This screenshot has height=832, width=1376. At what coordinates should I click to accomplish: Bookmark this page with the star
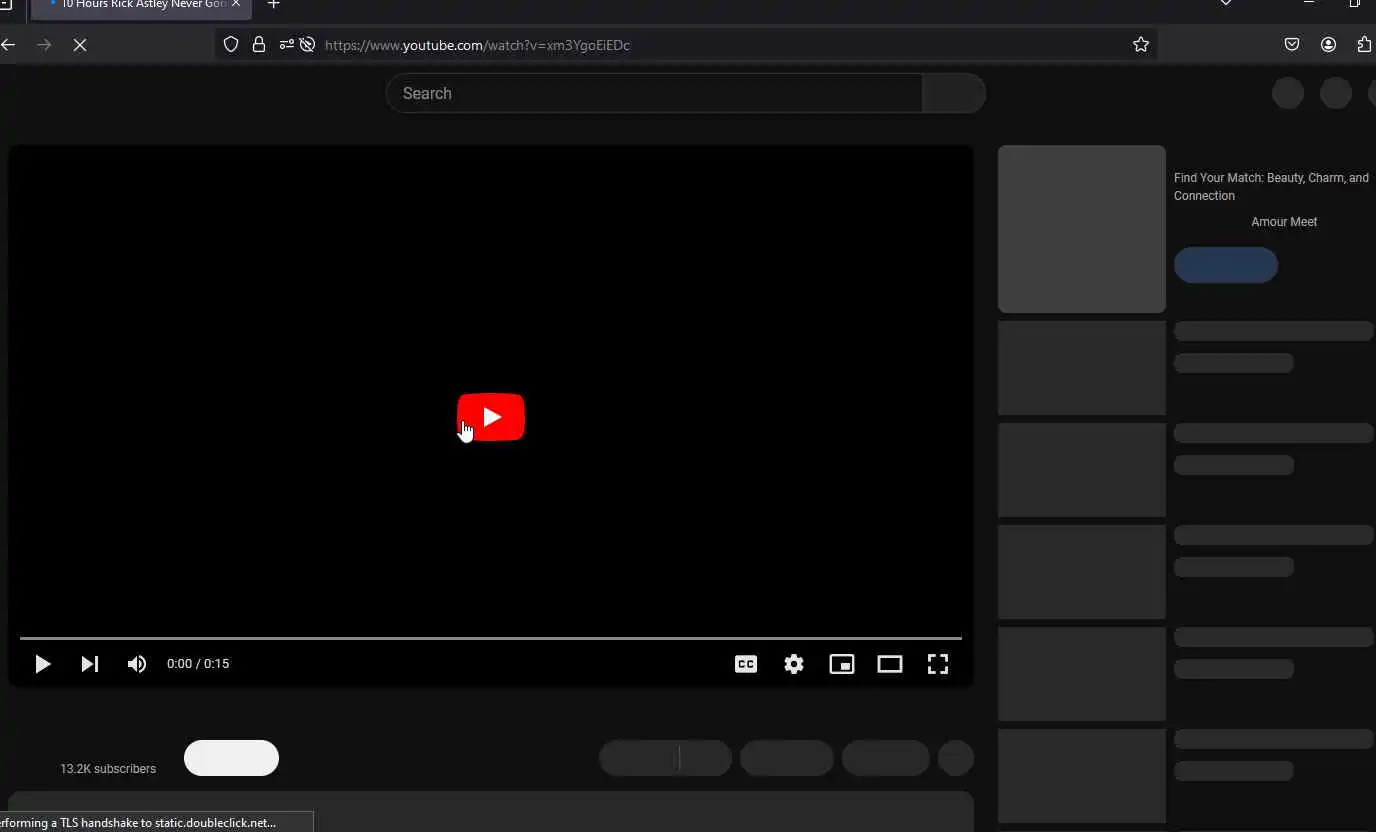coord(1141,44)
